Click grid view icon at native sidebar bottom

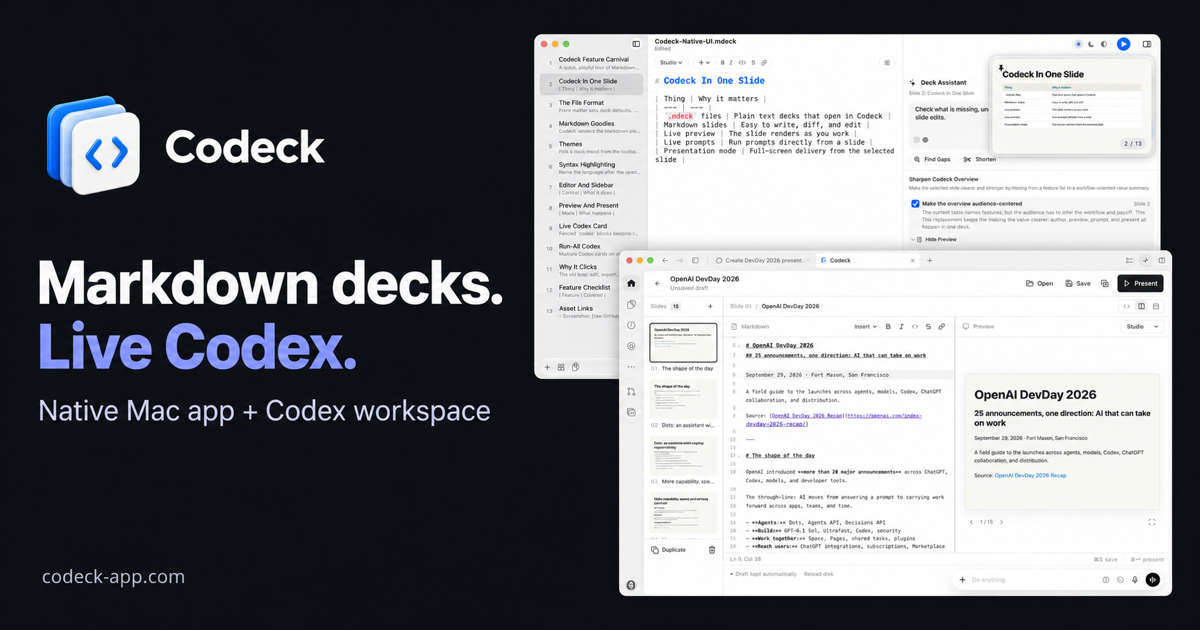coord(561,367)
